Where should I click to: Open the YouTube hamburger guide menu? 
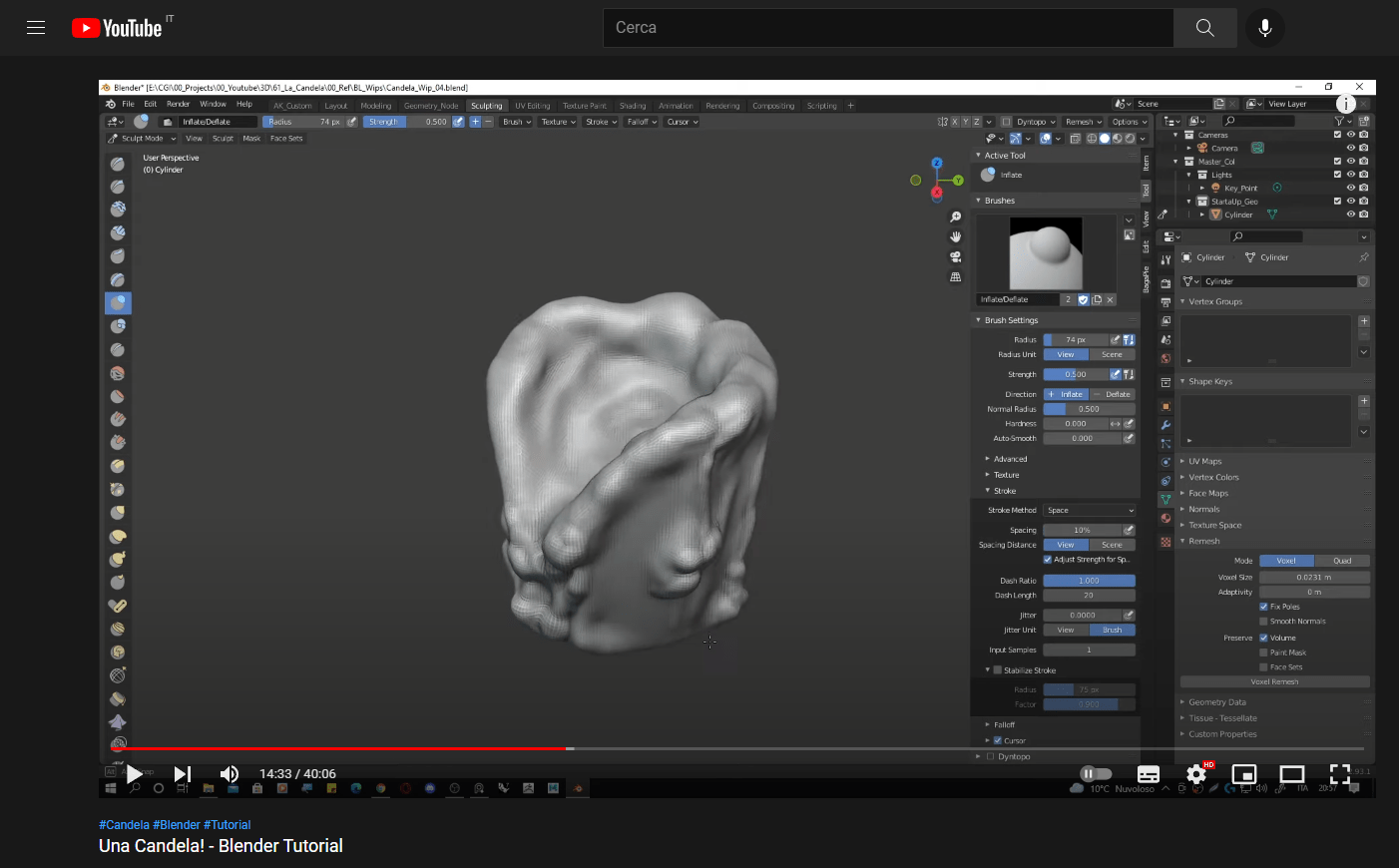point(36,28)
